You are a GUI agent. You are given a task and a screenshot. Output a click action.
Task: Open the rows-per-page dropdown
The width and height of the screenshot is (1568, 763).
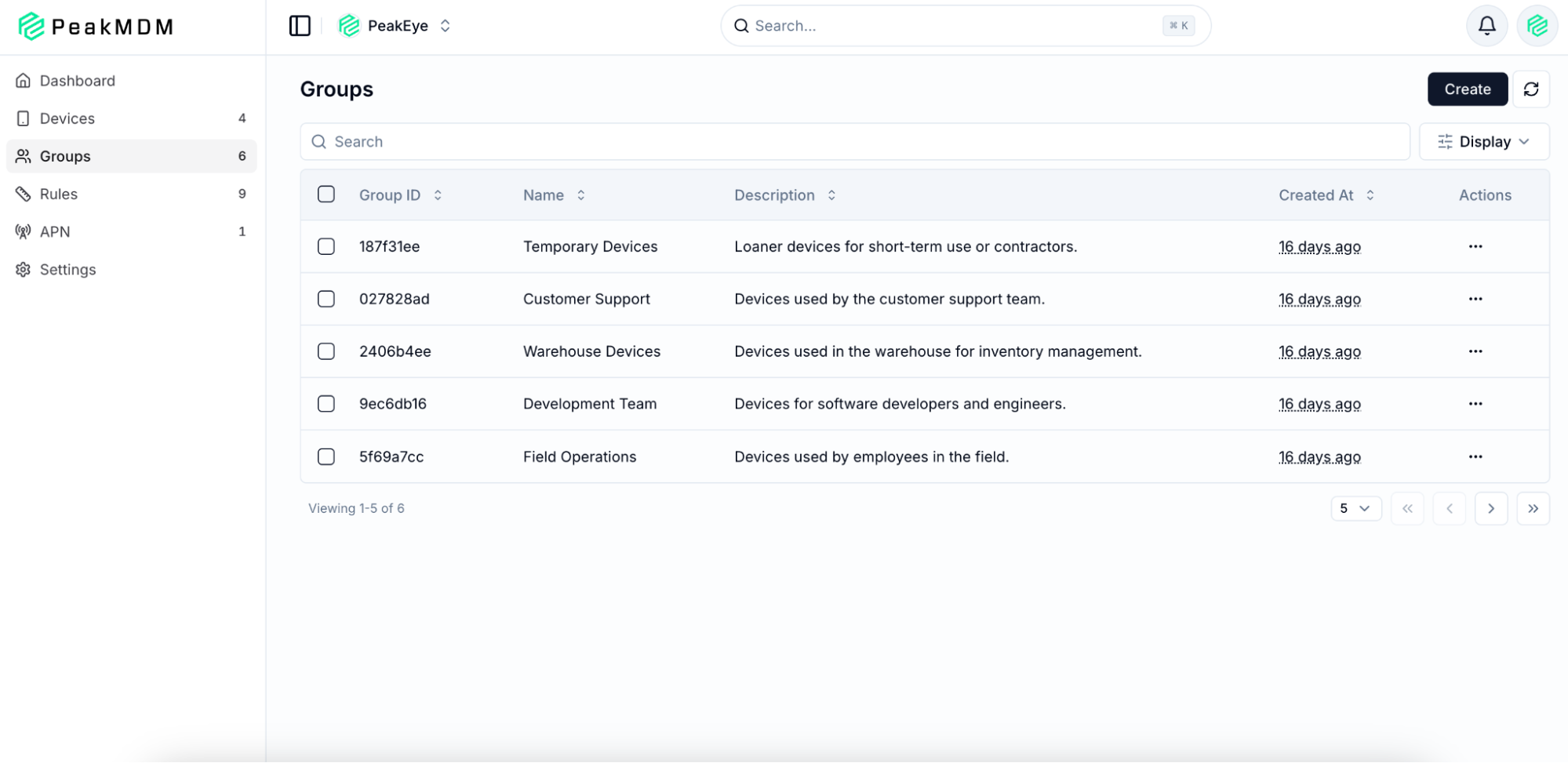point(1355,508)
